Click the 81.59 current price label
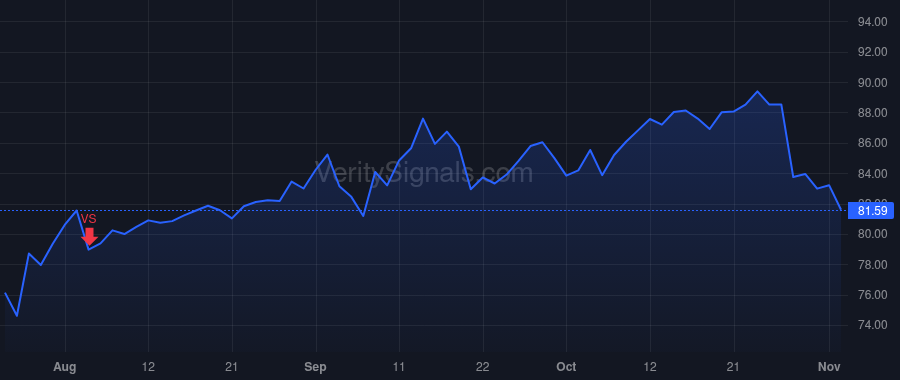900x380 pixels. [872, 211]
